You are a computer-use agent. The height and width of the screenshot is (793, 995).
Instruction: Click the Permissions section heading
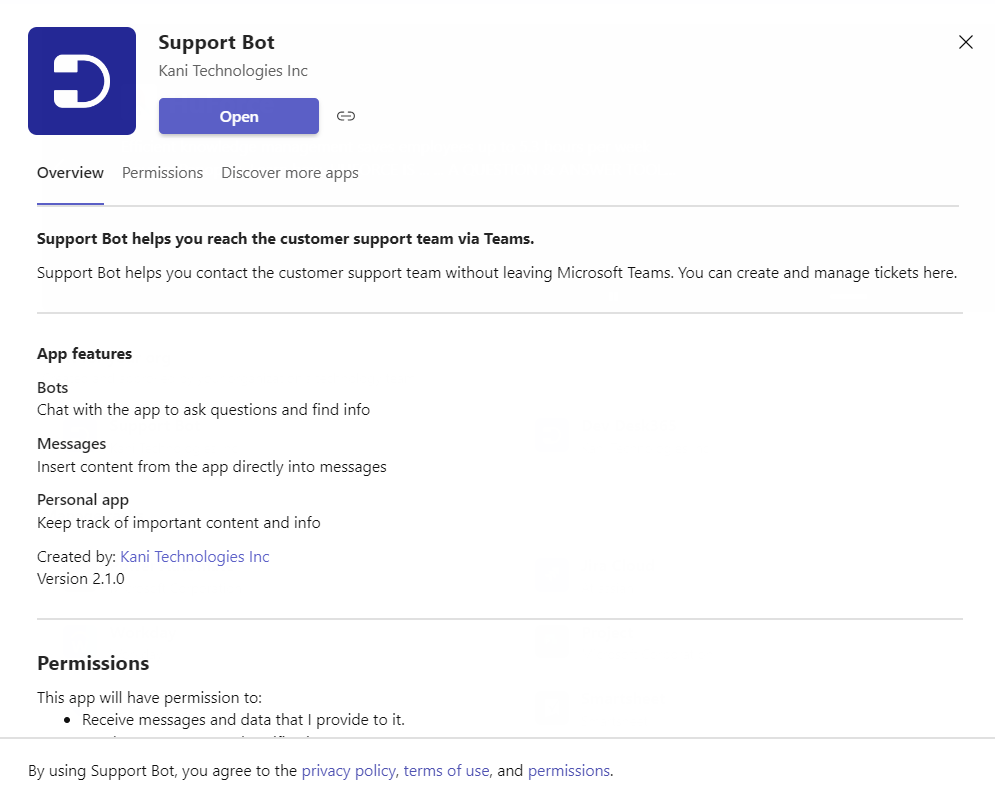93,663
